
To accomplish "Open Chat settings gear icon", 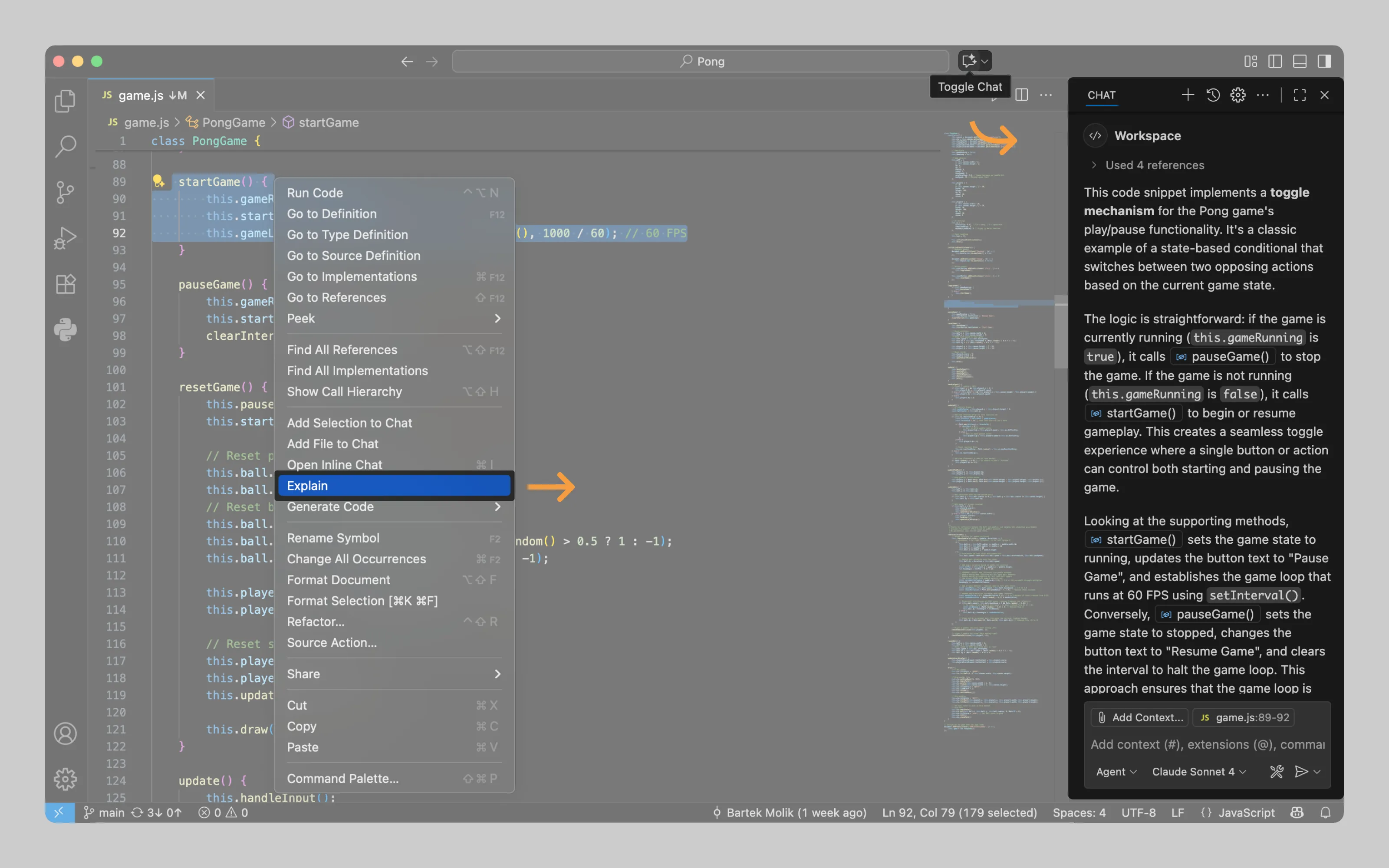I will [1238, 95].
